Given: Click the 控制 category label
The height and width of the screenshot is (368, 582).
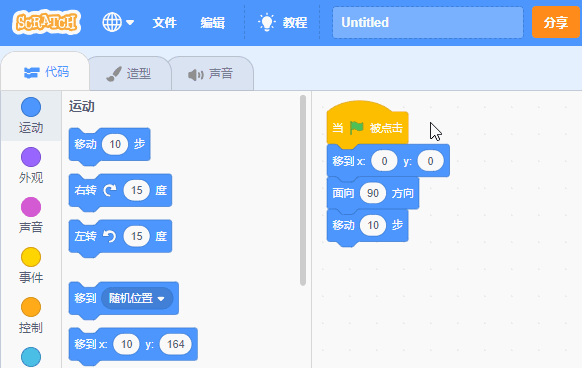Looking at the screenshot, I should click(31, 328).
